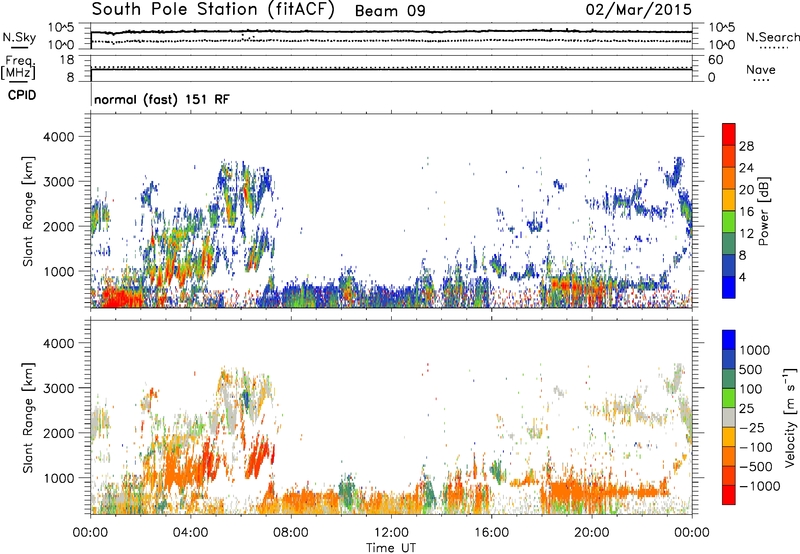Viewport: 800px width, 554px height.
Task: Select the 'Beam 09' label
Action: 390,11
